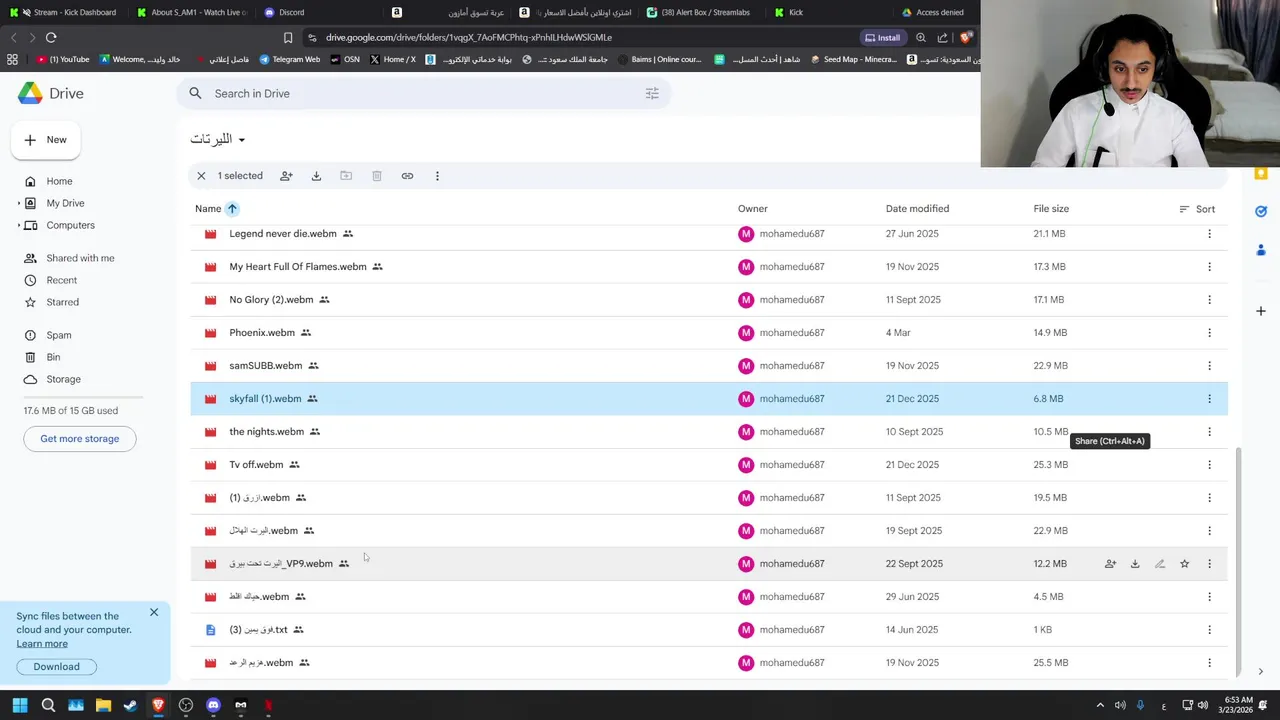
Task: Click Install app button in address bar
Action: point(883,38)
